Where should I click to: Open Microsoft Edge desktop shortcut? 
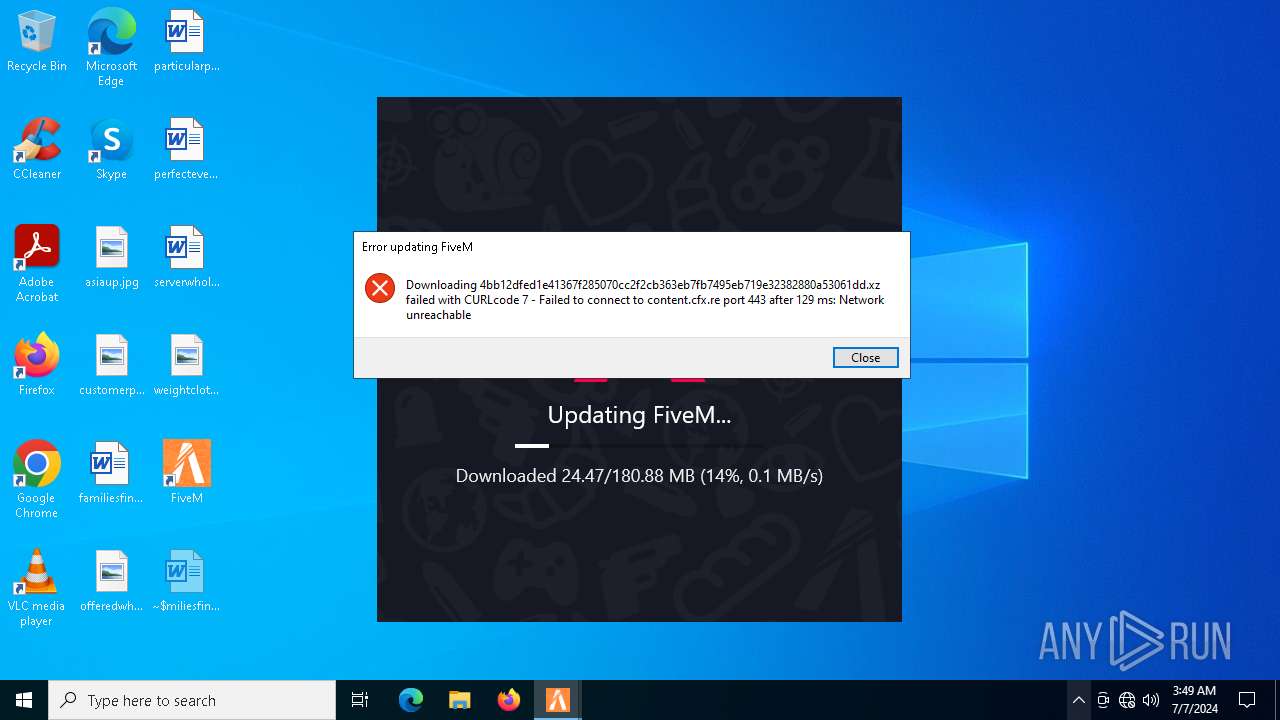tap(111, 47)
